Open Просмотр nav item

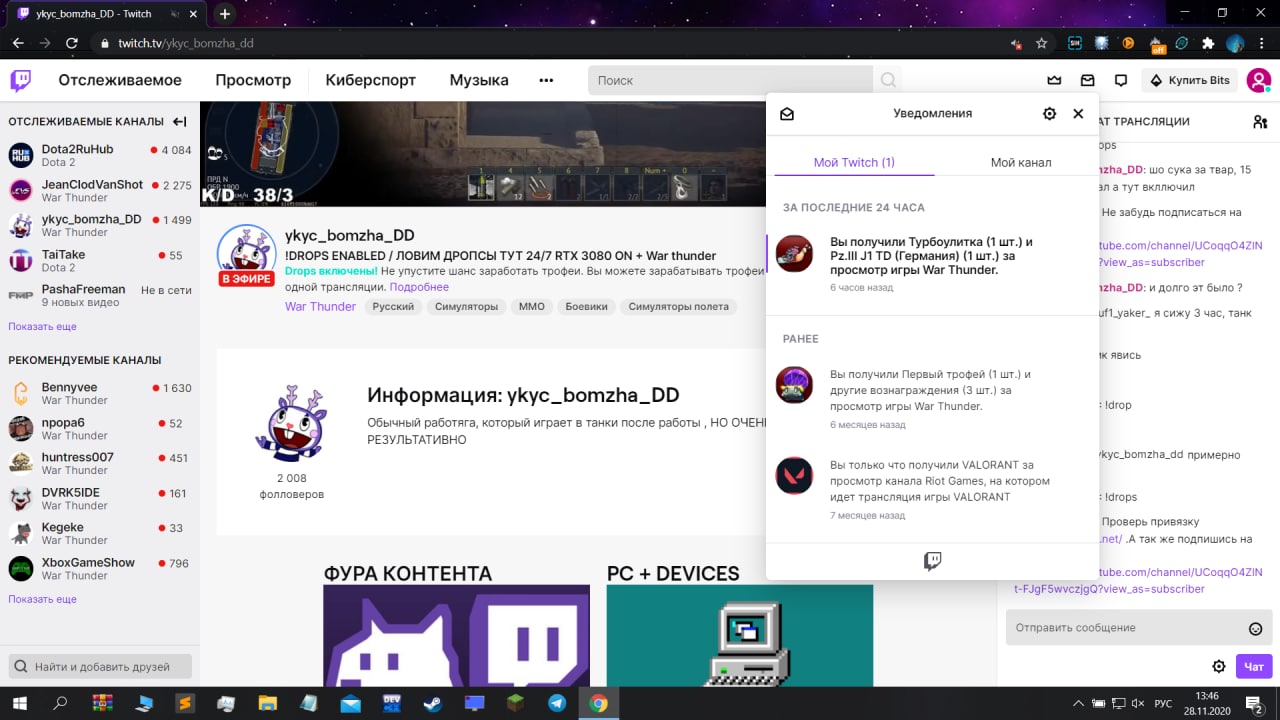point(253,80)
